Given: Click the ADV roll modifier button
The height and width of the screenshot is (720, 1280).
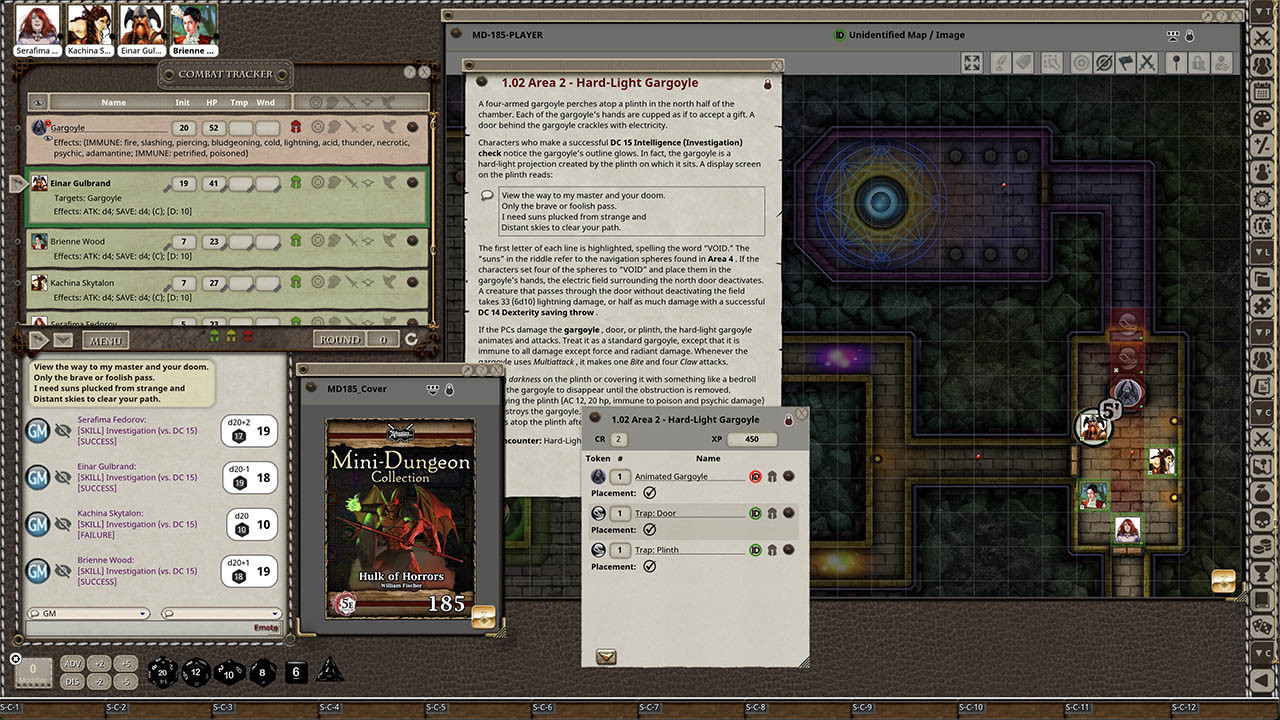Looking at the screenshot, I should click(72, 663).
